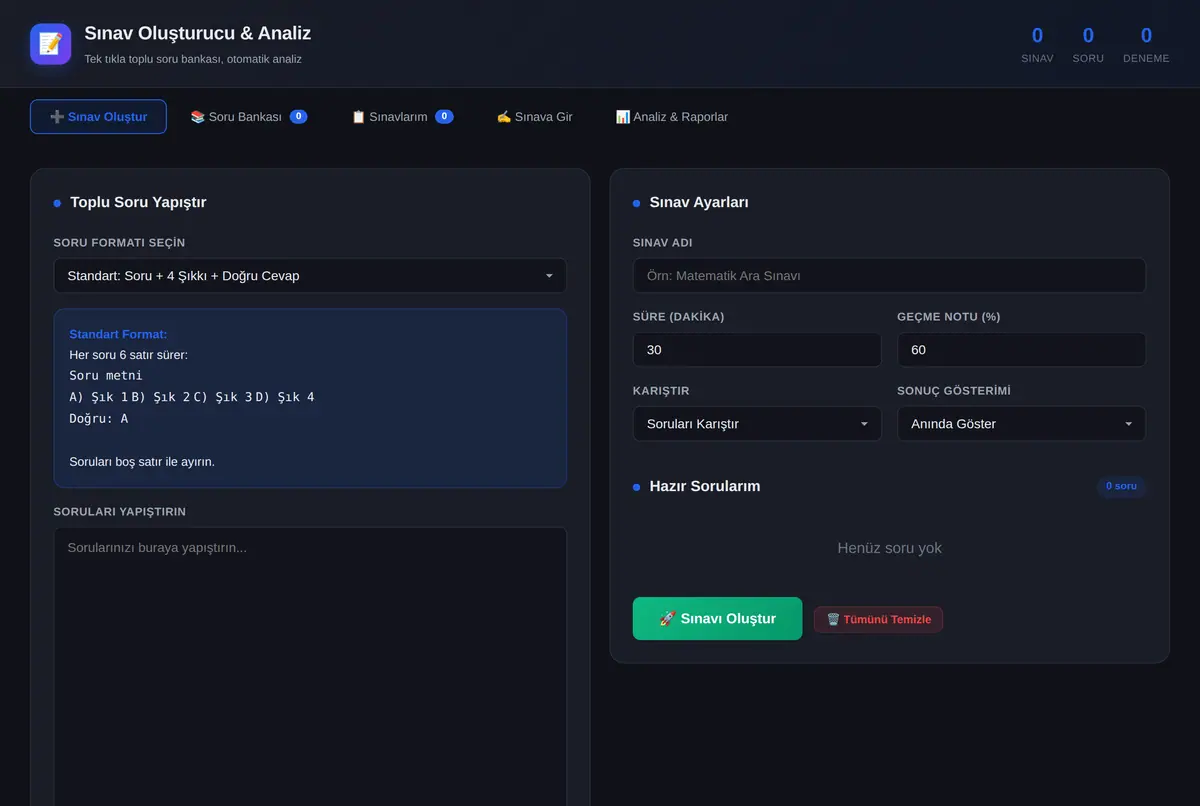This screenshot has width=1200, height=806.
Task: Click the Deneme counter in the header
Action: (x=1146, y=45)
